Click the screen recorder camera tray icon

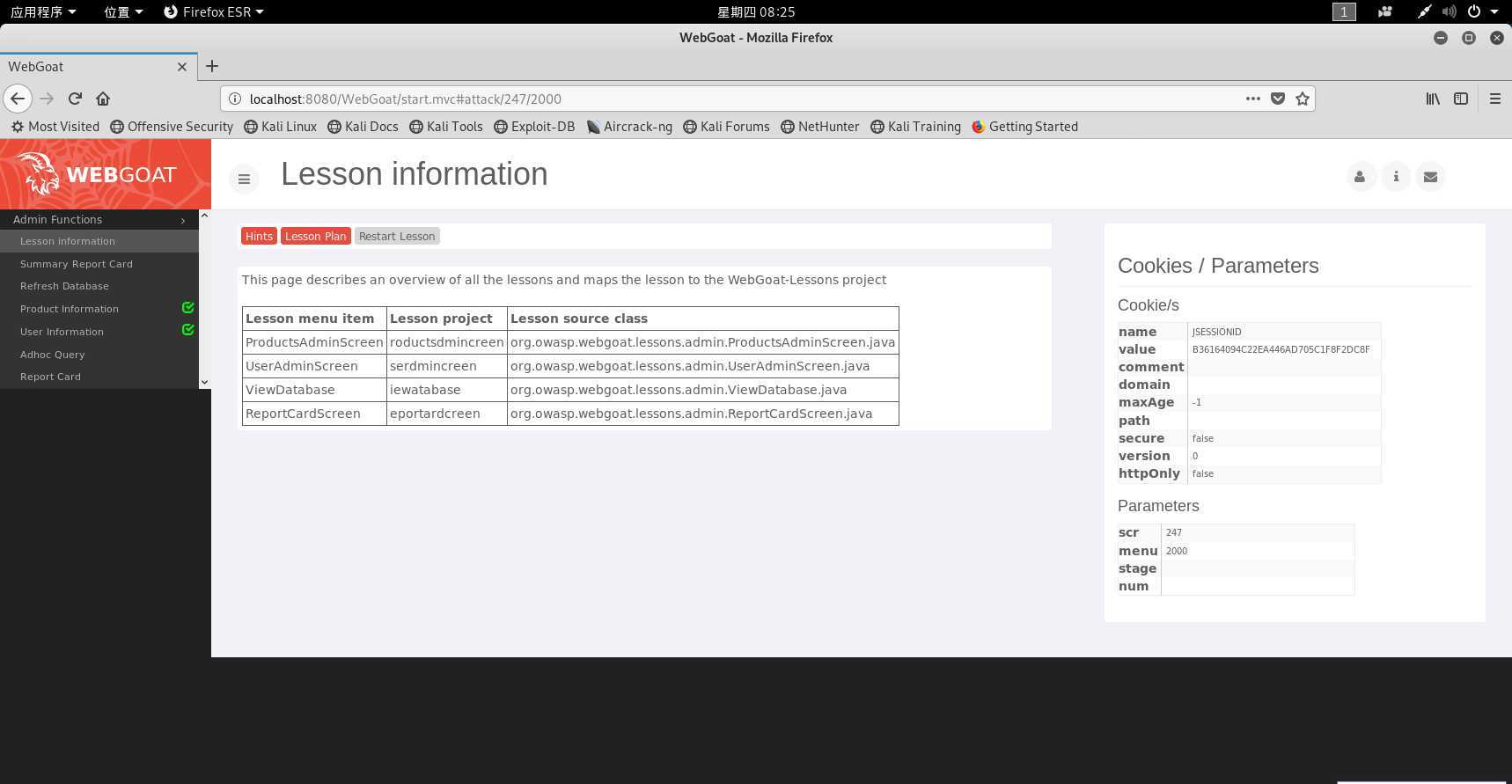click(x=1385, y=11)
